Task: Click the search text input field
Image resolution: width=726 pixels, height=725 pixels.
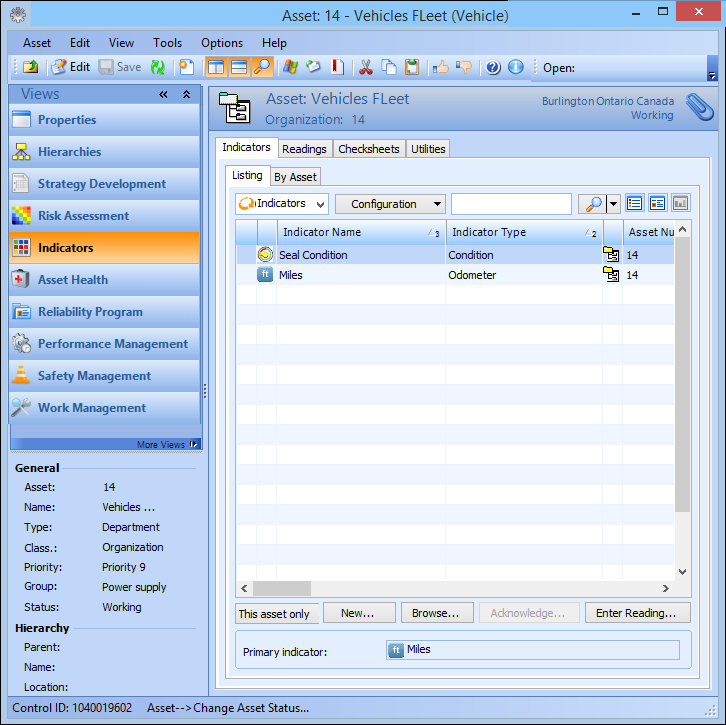Action: (x=510, y=204)
